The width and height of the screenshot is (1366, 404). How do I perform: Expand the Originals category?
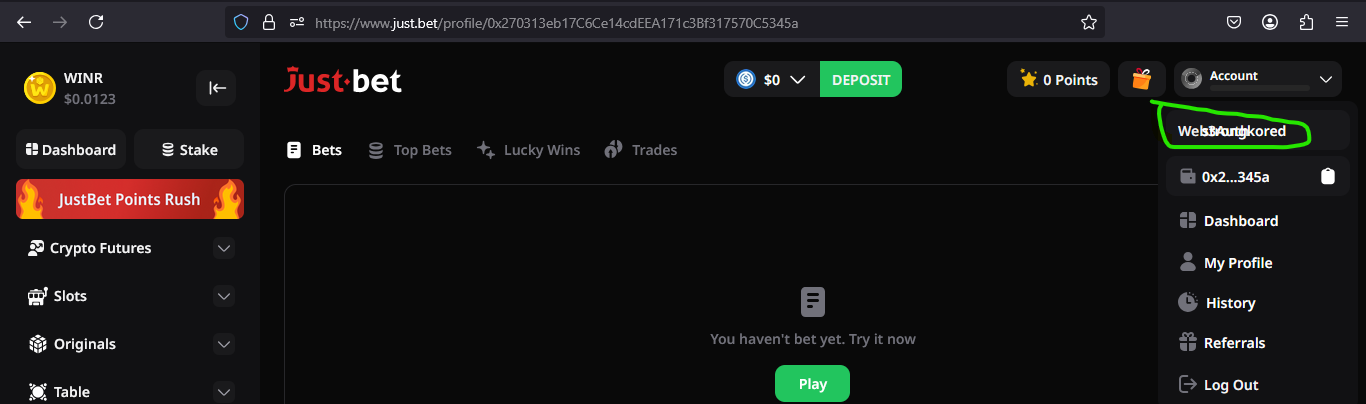[x=224, y=344]
